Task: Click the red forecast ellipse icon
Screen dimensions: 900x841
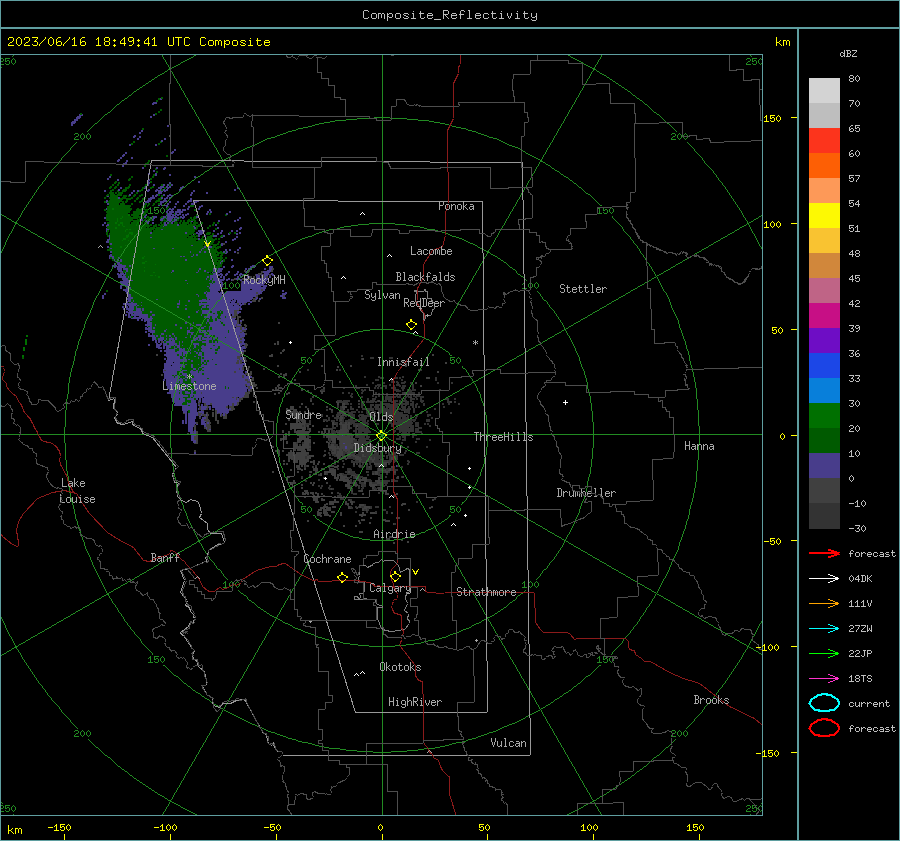Action: 824,728
